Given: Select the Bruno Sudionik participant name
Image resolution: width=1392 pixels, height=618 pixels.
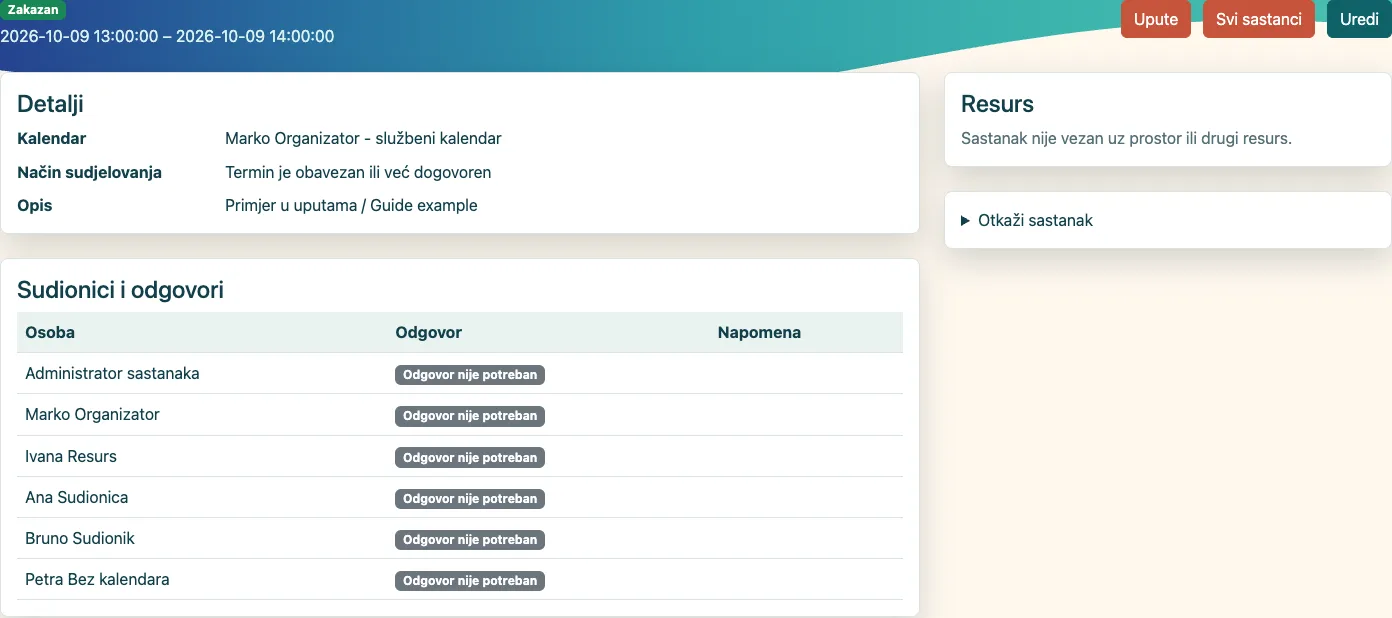Looking at the screenshot, I should pyautogui.click(x=80, y=538).
